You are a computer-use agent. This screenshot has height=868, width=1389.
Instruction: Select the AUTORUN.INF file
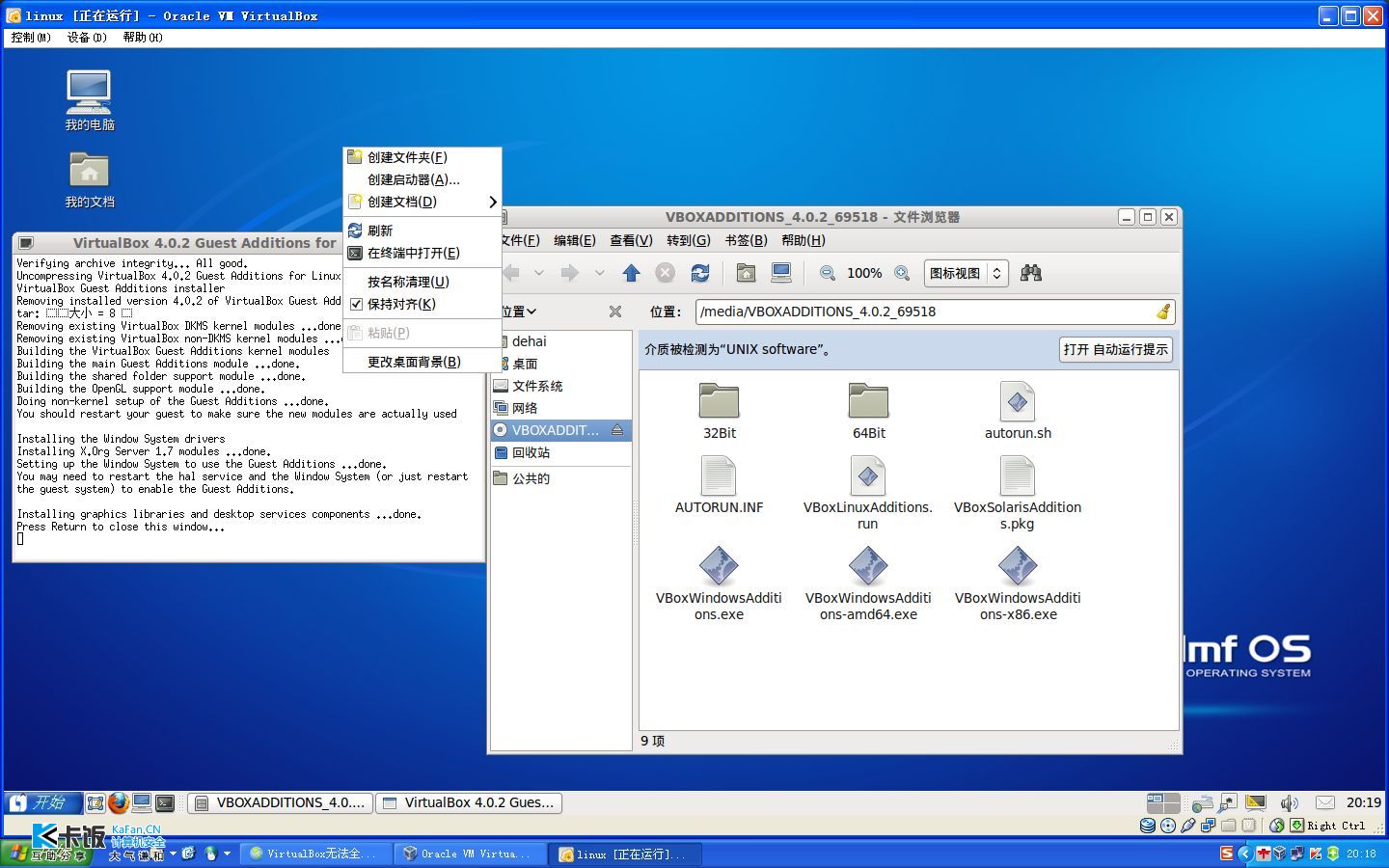point(719,484)
